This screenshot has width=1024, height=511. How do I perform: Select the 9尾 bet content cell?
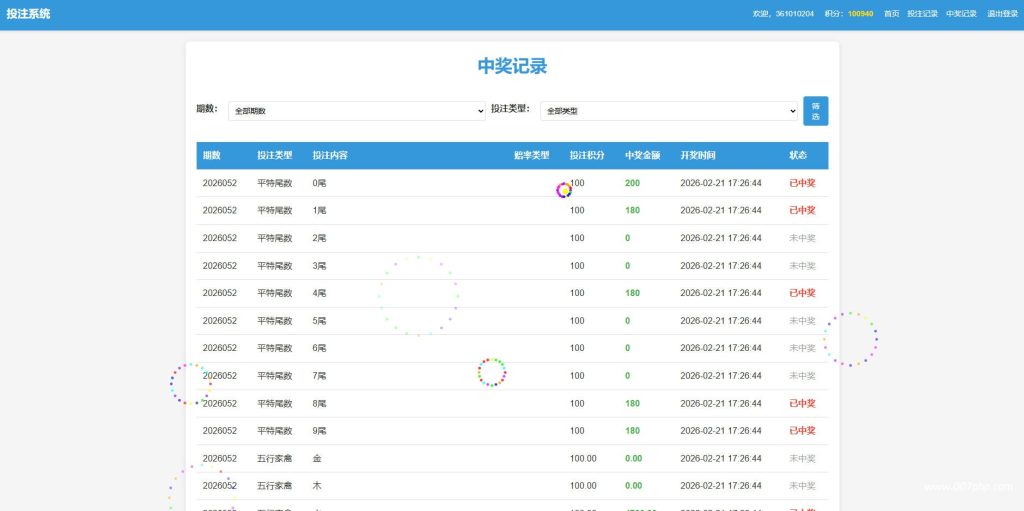coord(319,431)
